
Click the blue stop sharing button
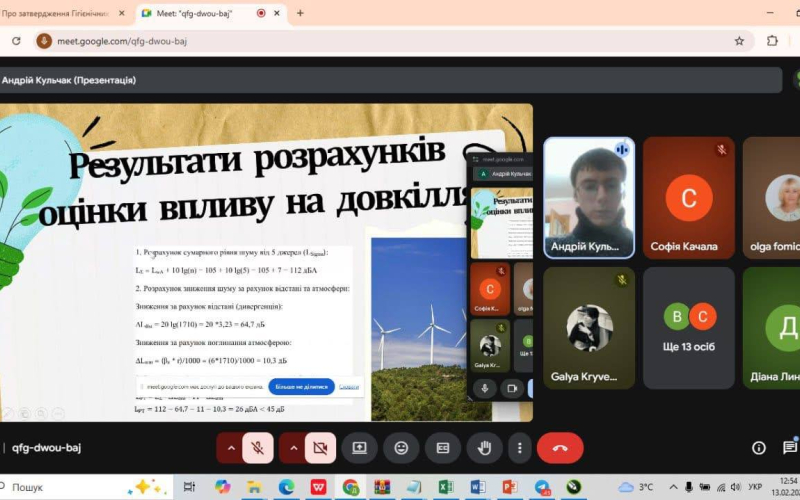point(302,387)
